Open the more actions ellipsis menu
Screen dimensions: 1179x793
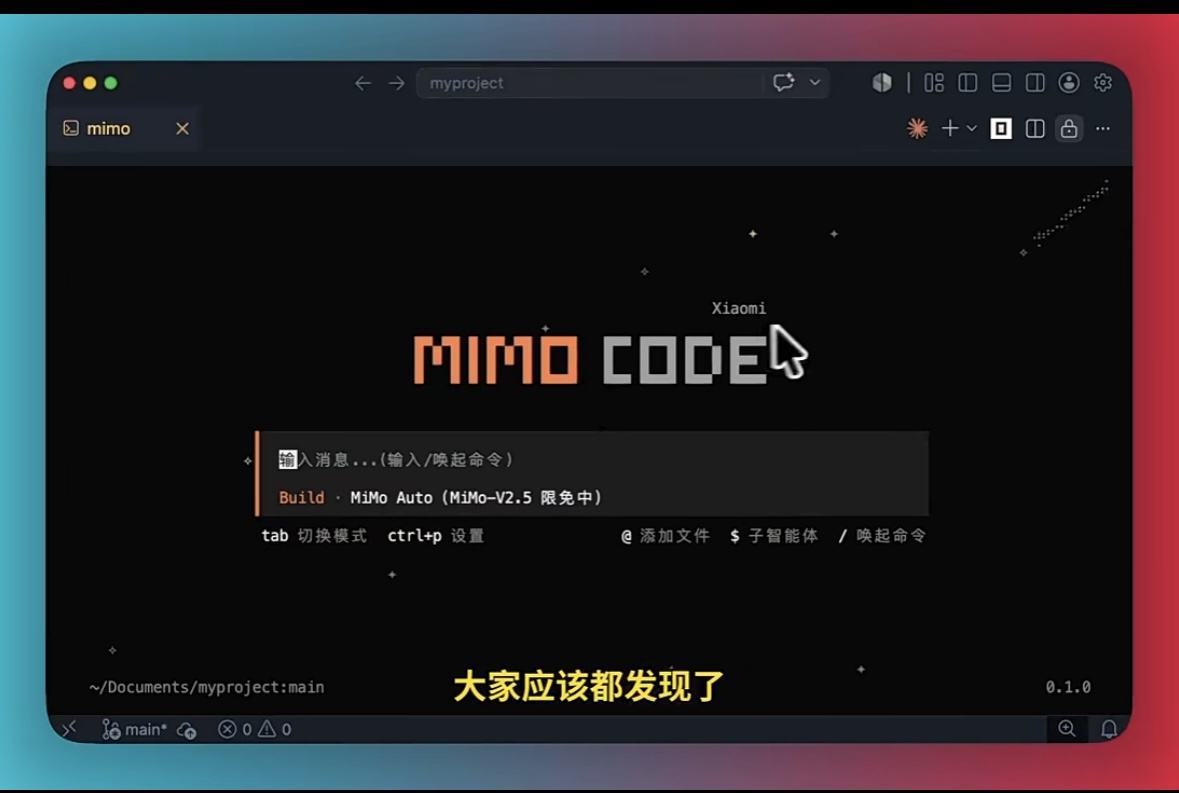point(1103,129)
